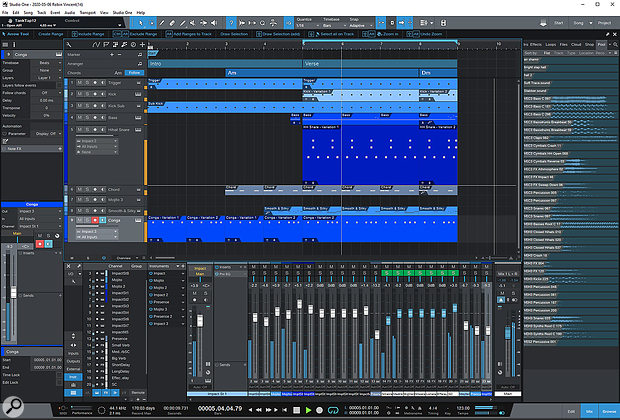Select the Range tool
Image resolution: width=620 pixels, height=420 pixels.
coord(151,23)
